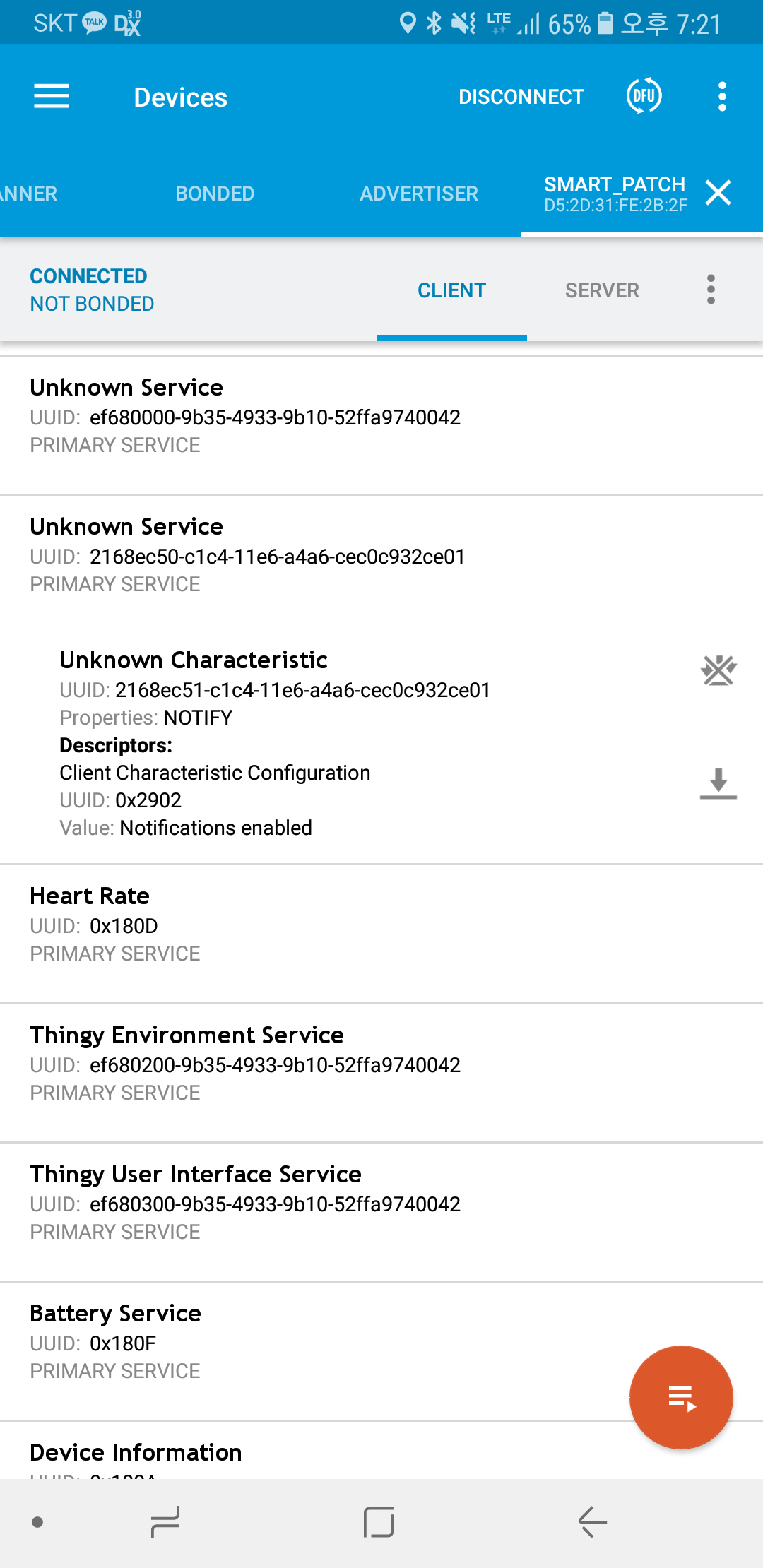Image resolution: width=763 pixels, height=1568 pixels.
Task: Open the connection options three-dot menu
Action: 711,290
